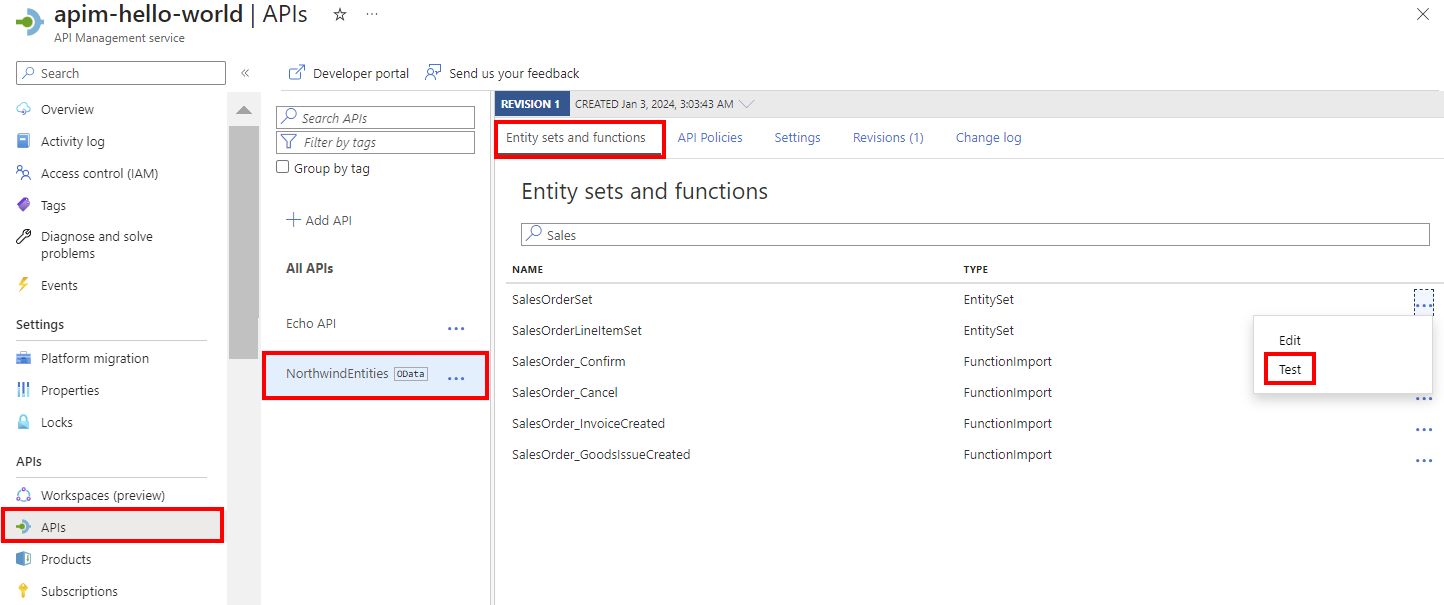Open the header more options ellipsis
Image resolution: width=1444 pixels, height=605 pixels.
click(x=372, y=14)
